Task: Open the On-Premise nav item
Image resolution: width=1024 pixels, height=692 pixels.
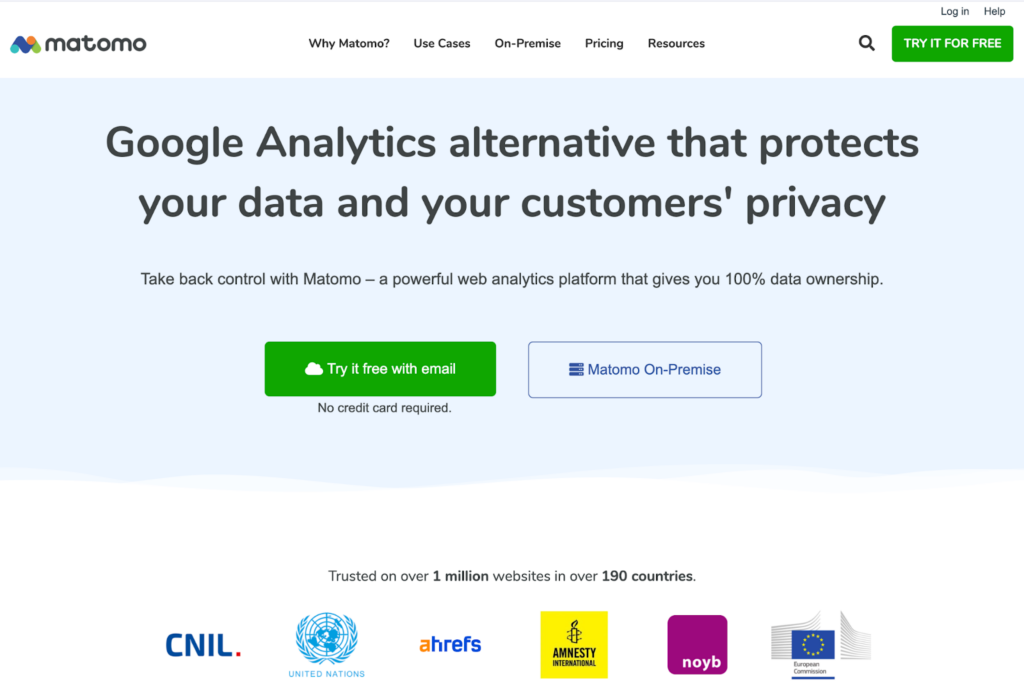Action: coord(527,44)
